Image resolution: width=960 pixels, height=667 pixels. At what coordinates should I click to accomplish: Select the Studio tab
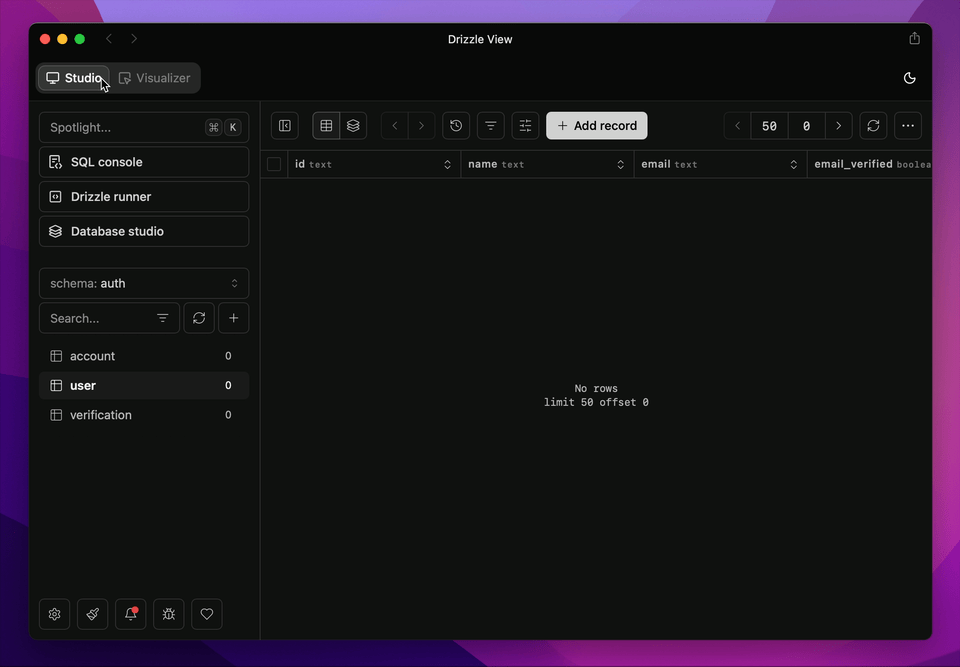pyautogui.click(x=72, y=77)
